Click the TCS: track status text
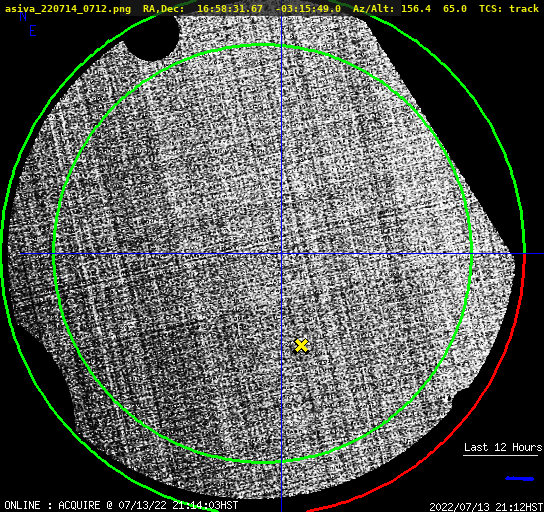The height and width of the screenshot is (512, 544). click(x=509, y=8)
